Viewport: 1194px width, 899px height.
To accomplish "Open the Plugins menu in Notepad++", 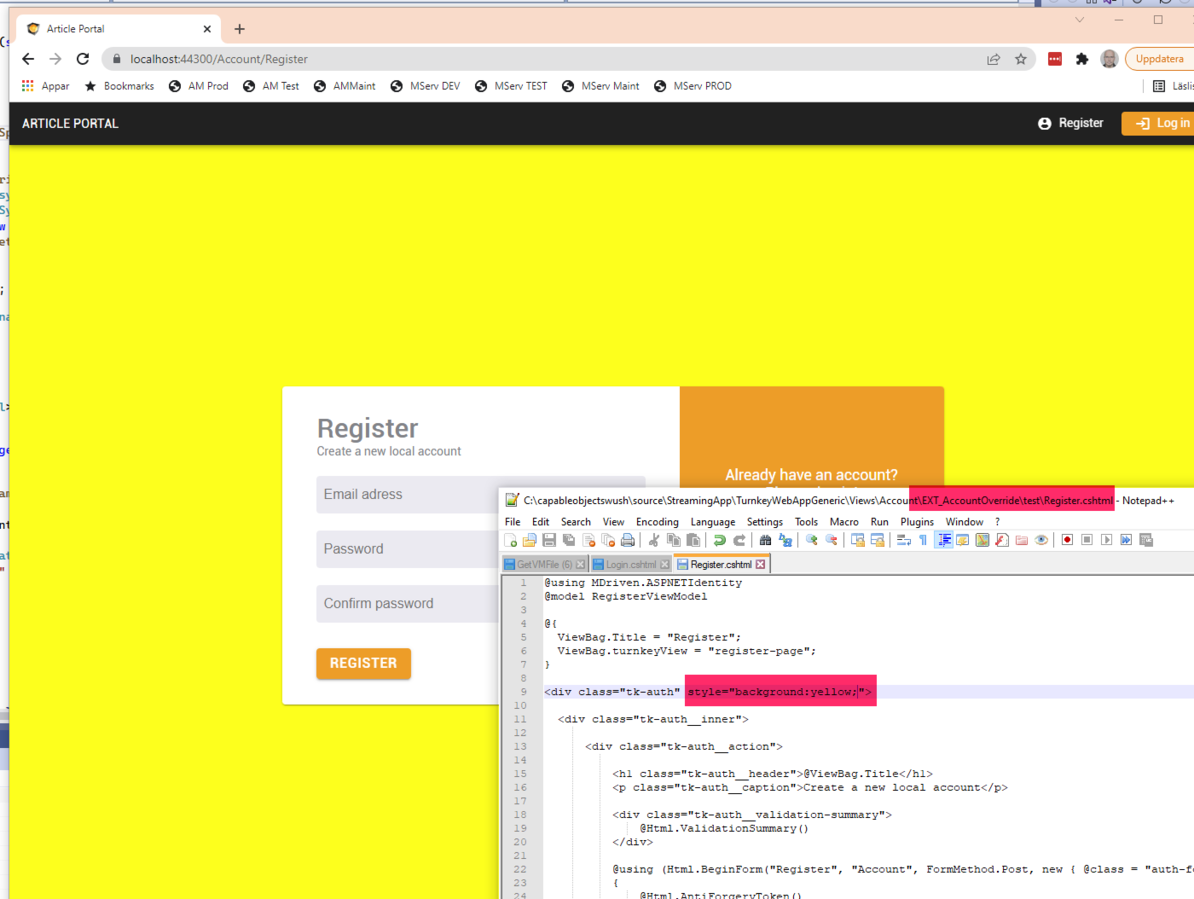I will pyautogui.click(x=917, y=522).
